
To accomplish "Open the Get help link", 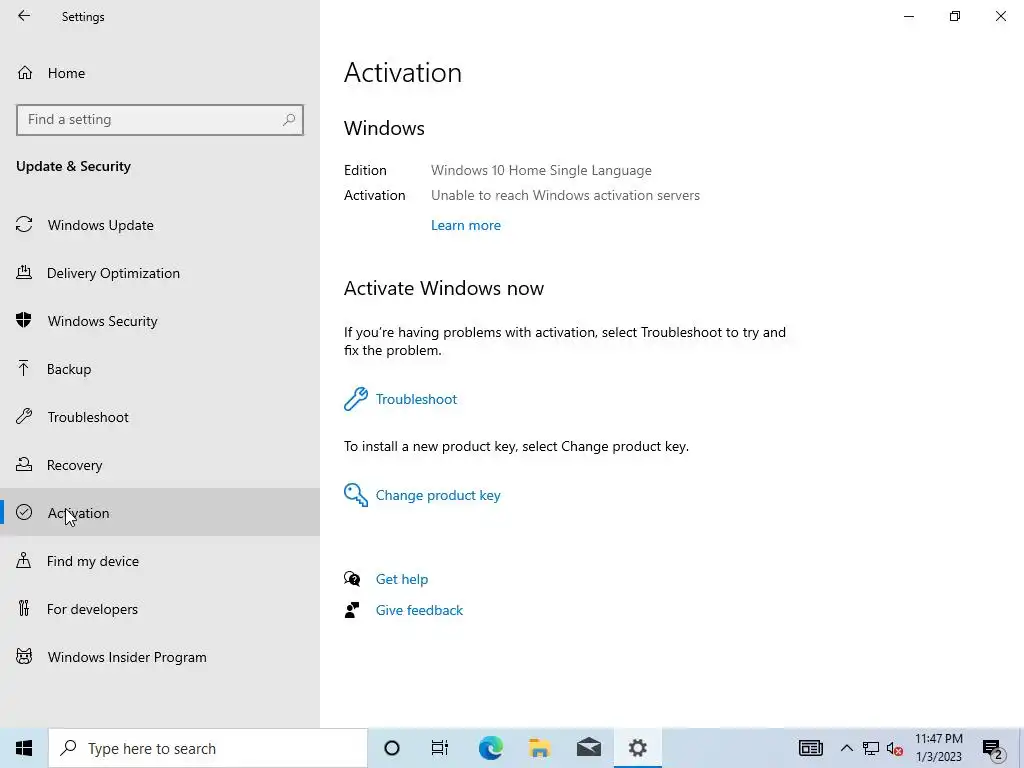I will (x=402, y=579).
